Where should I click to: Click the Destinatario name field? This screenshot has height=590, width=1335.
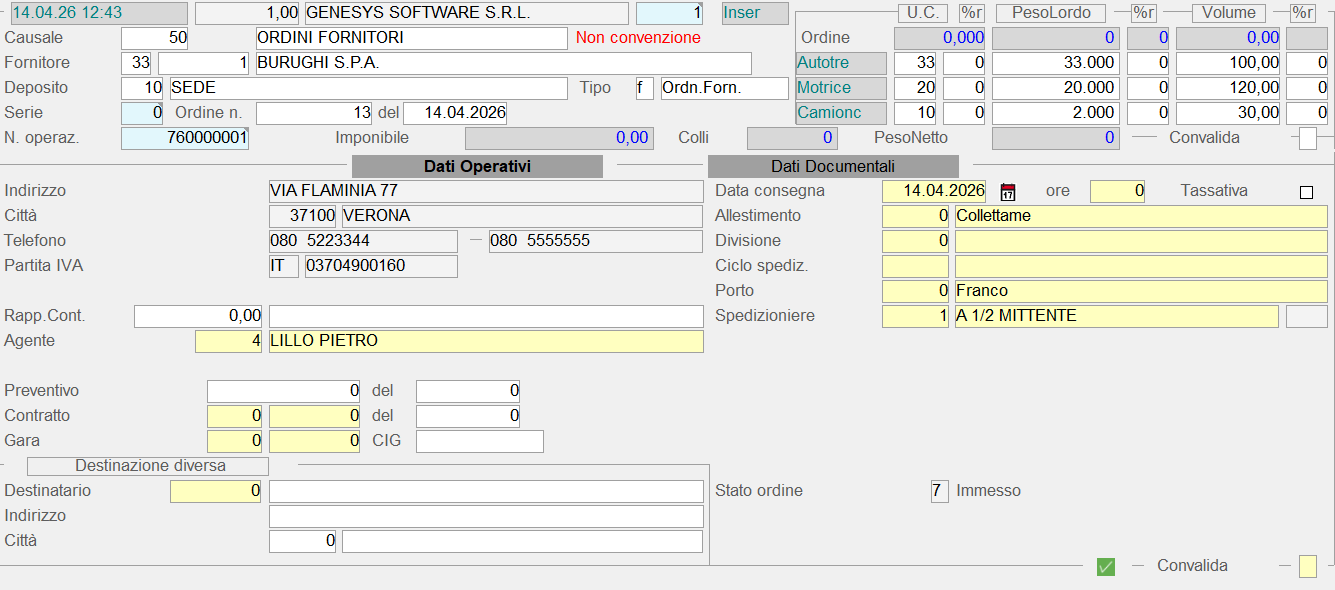click(486, 492)
